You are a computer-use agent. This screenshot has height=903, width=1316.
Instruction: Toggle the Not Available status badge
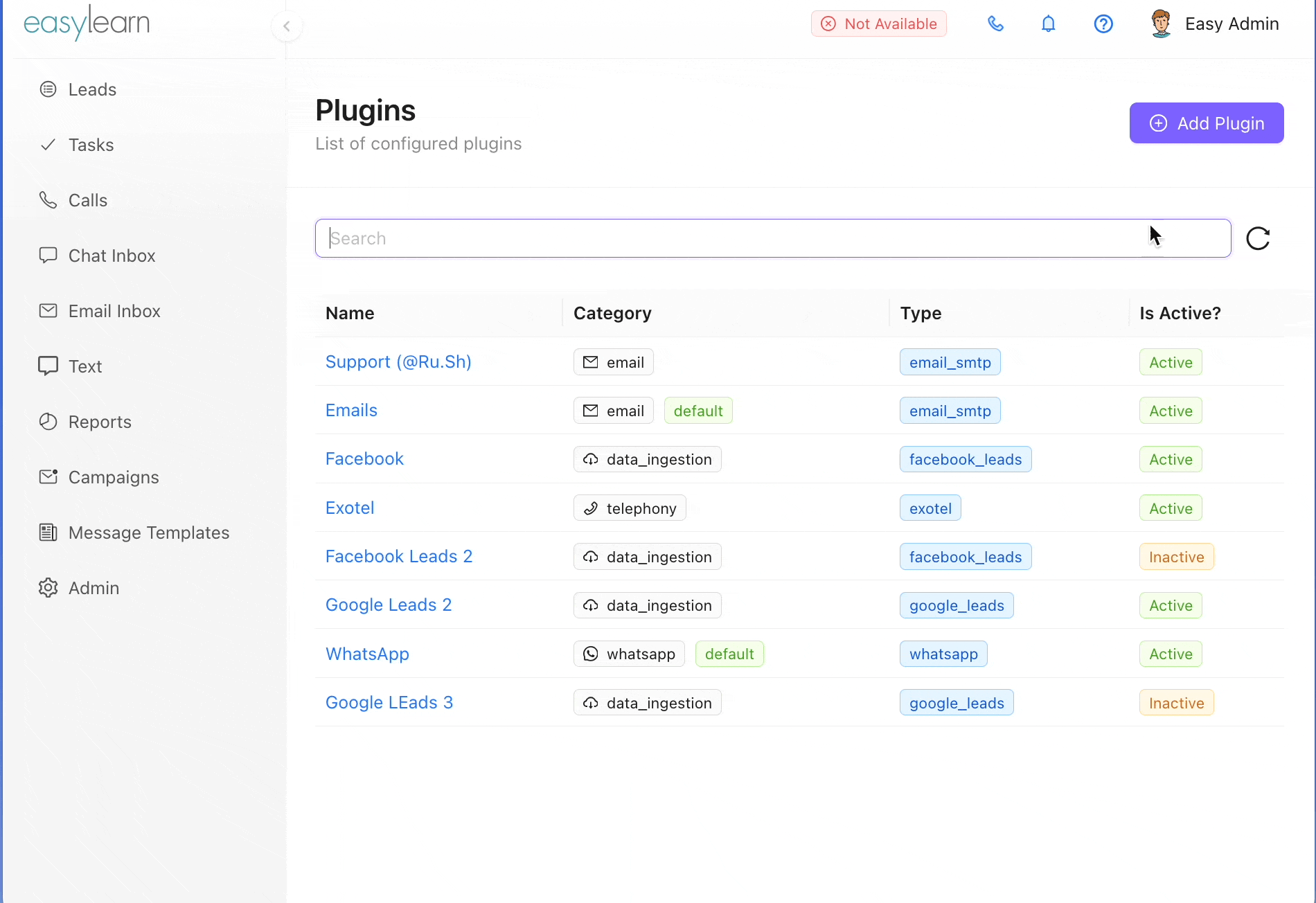[878, 24]
